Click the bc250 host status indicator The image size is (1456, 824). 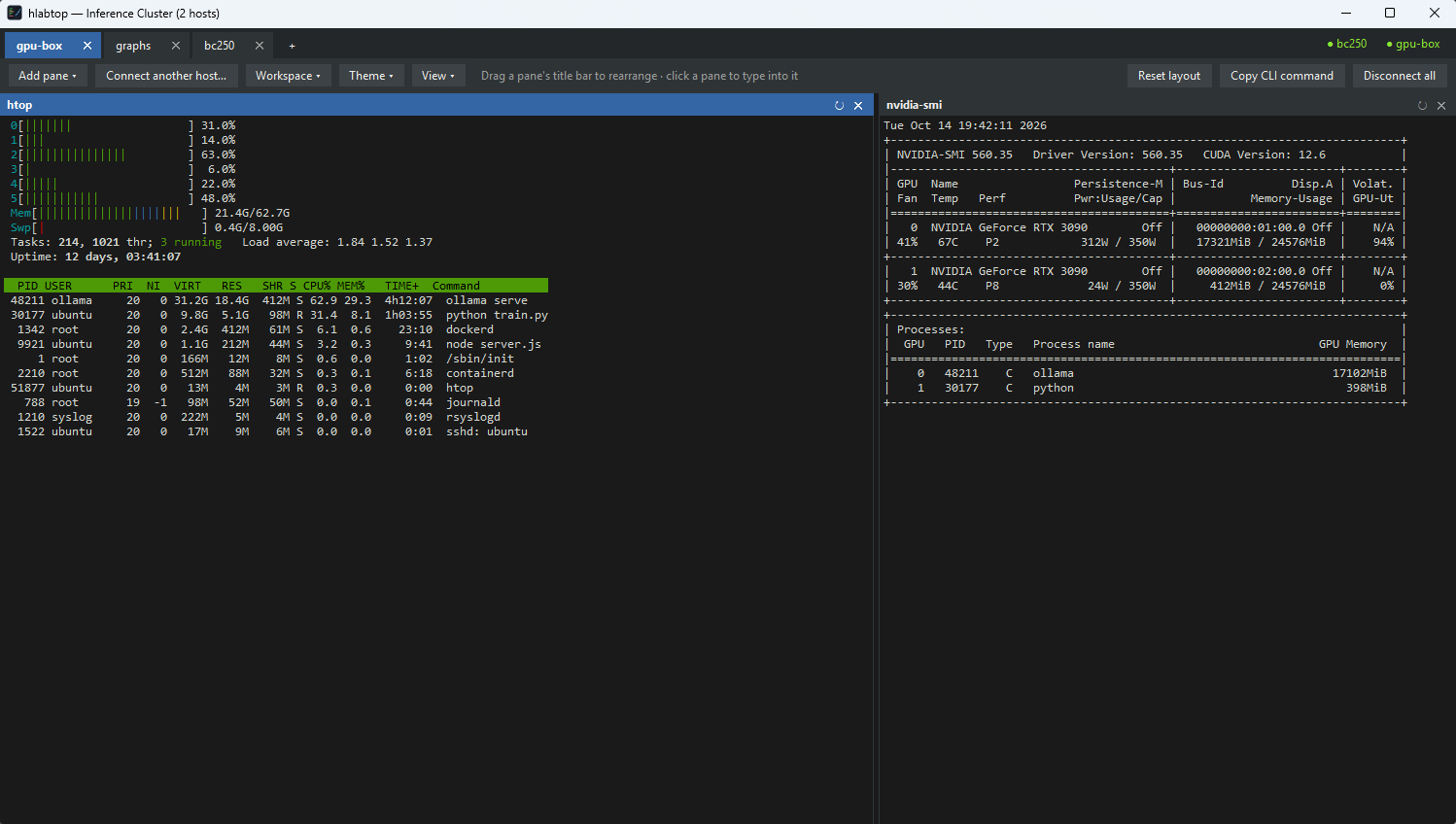coord(1347,44)
